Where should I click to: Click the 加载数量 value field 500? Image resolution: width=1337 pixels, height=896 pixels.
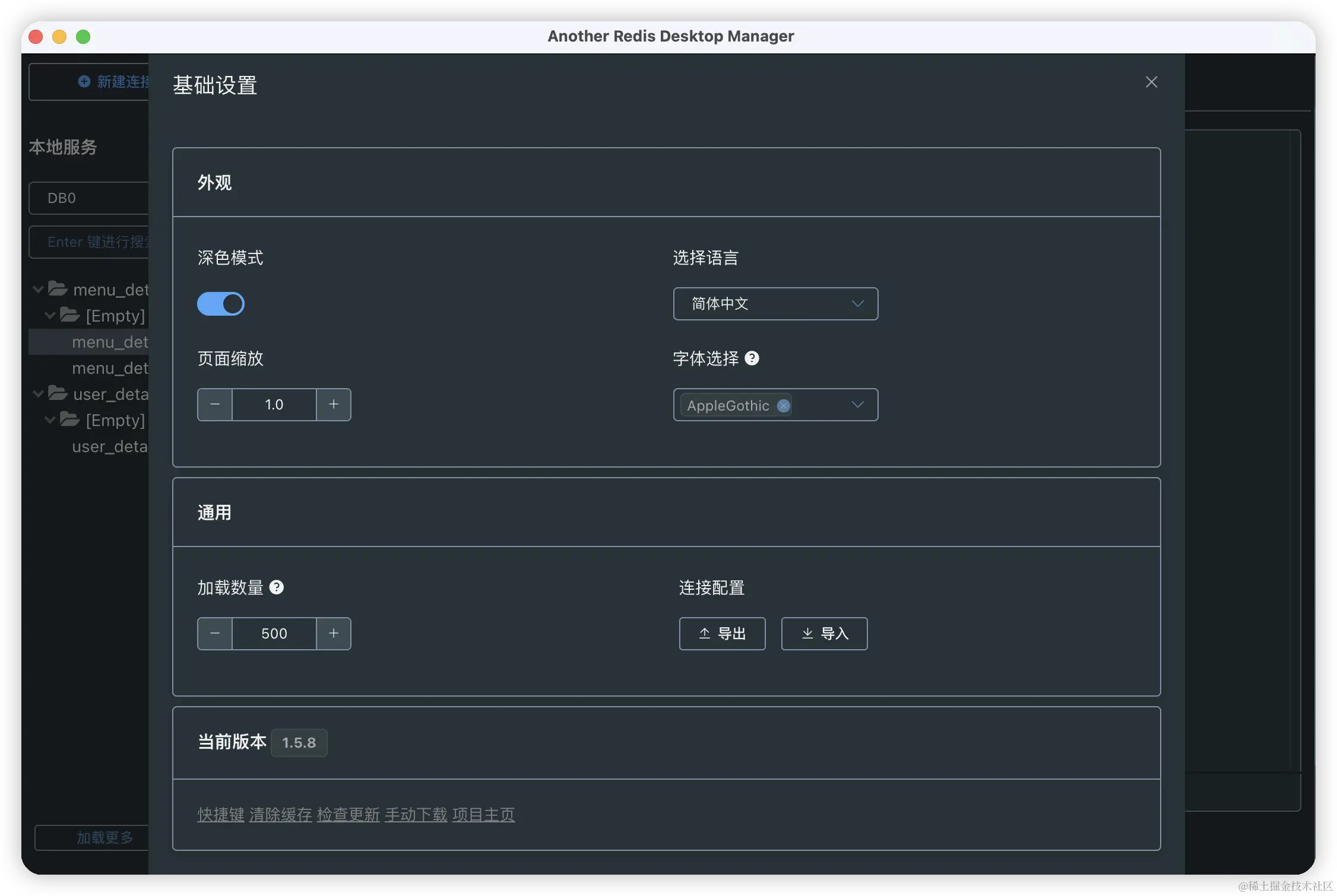274,634
